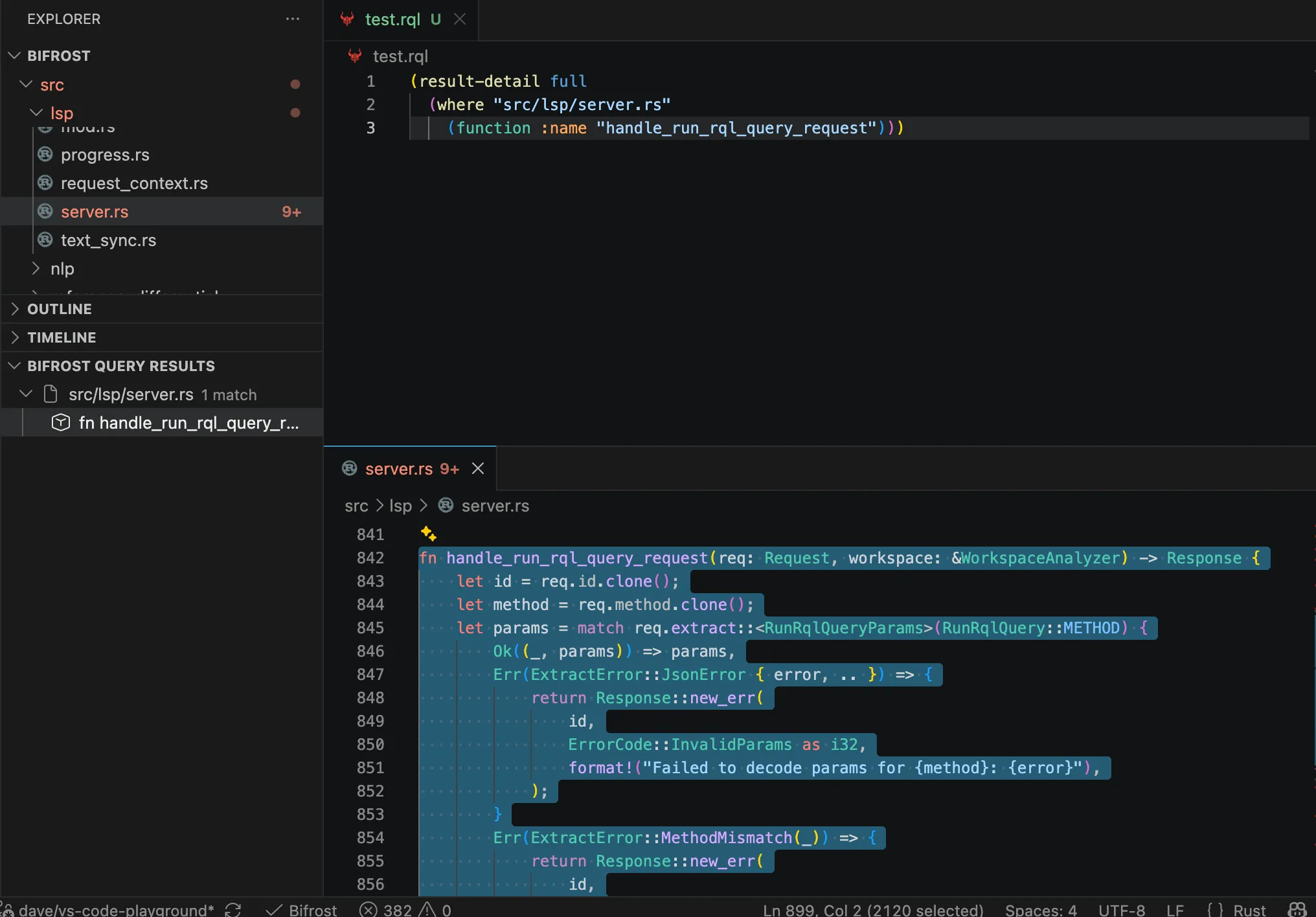This screenshot has width=1316, height=917.
Task: Change file encoding UTF-8
Action: (x=1122, y=909)
